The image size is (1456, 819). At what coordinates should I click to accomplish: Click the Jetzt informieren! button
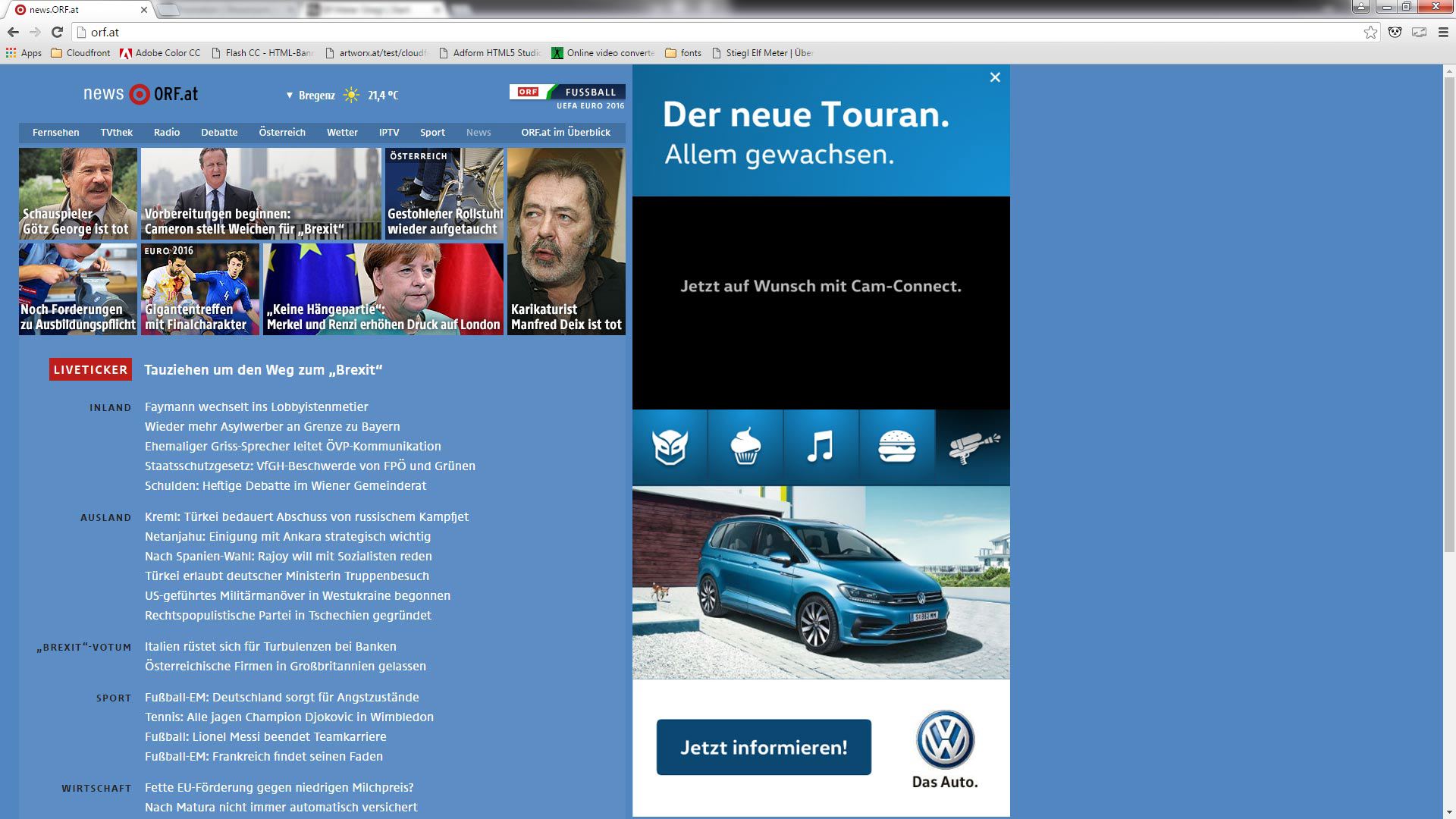tap(764, 747)
